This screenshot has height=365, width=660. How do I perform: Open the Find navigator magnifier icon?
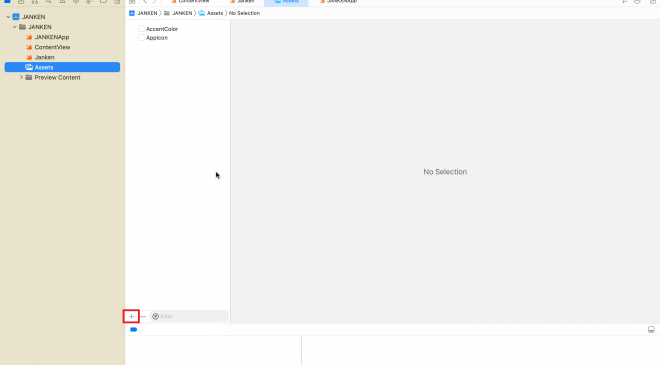coord(48,2)
